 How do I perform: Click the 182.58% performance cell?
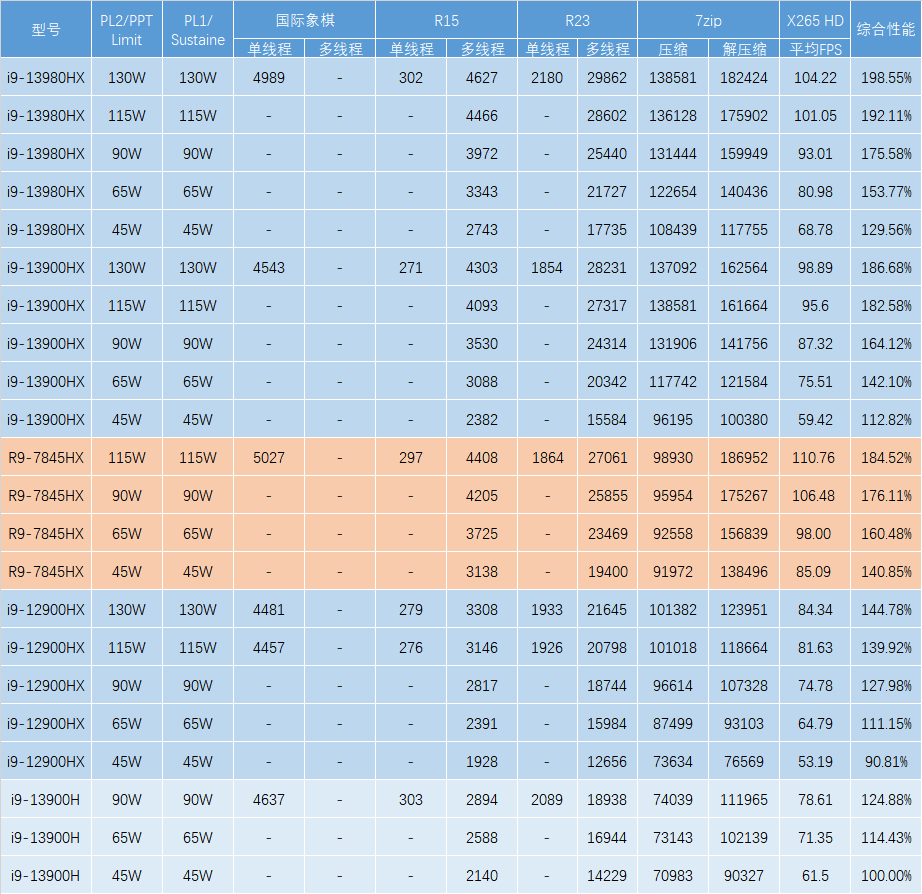coord(886,305)
